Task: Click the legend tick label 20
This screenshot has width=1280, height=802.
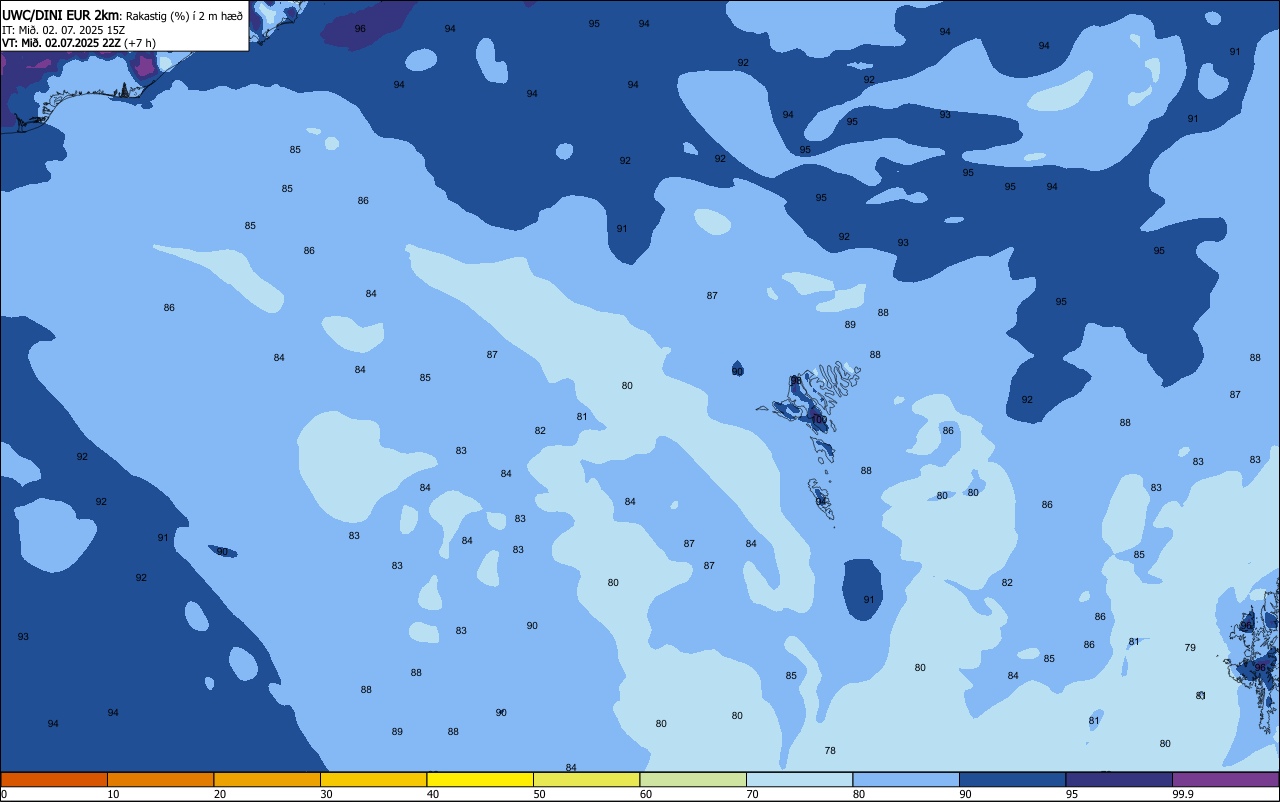Action: click(x=220, y=794)
